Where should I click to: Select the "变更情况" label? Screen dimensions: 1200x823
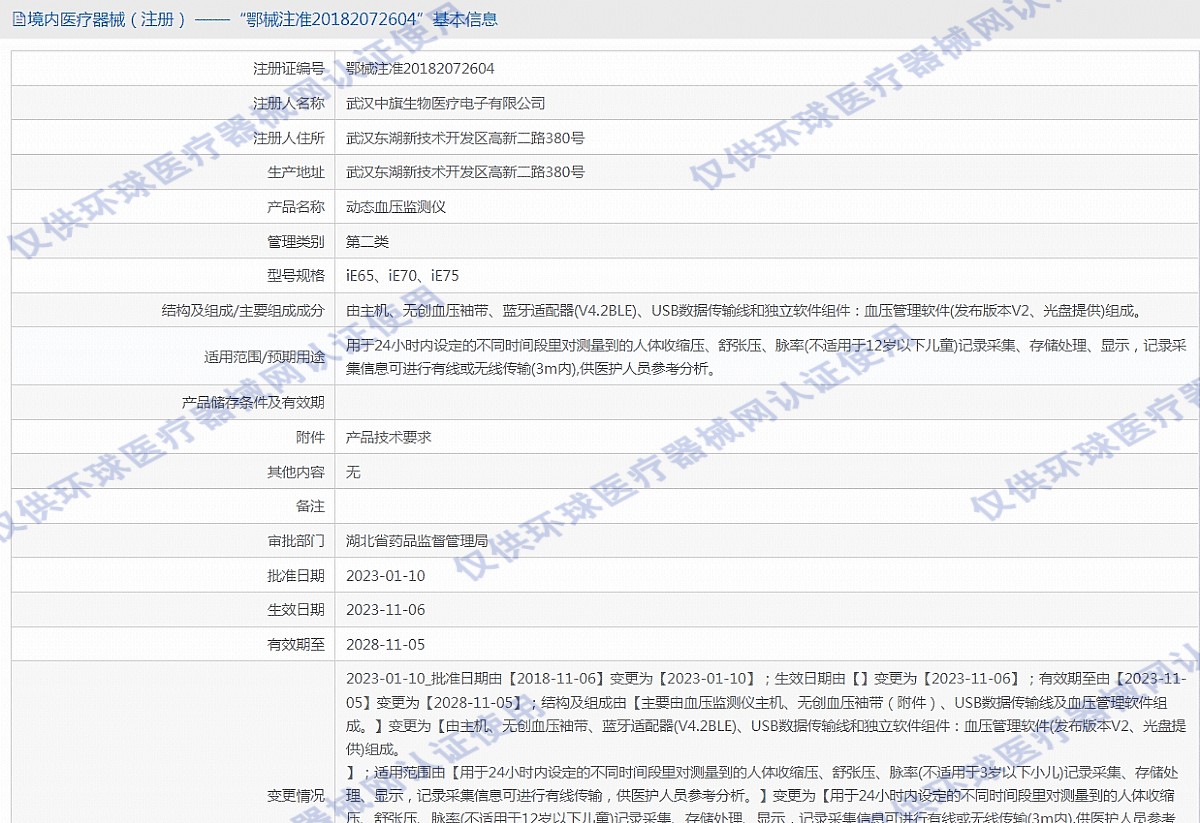296,796
